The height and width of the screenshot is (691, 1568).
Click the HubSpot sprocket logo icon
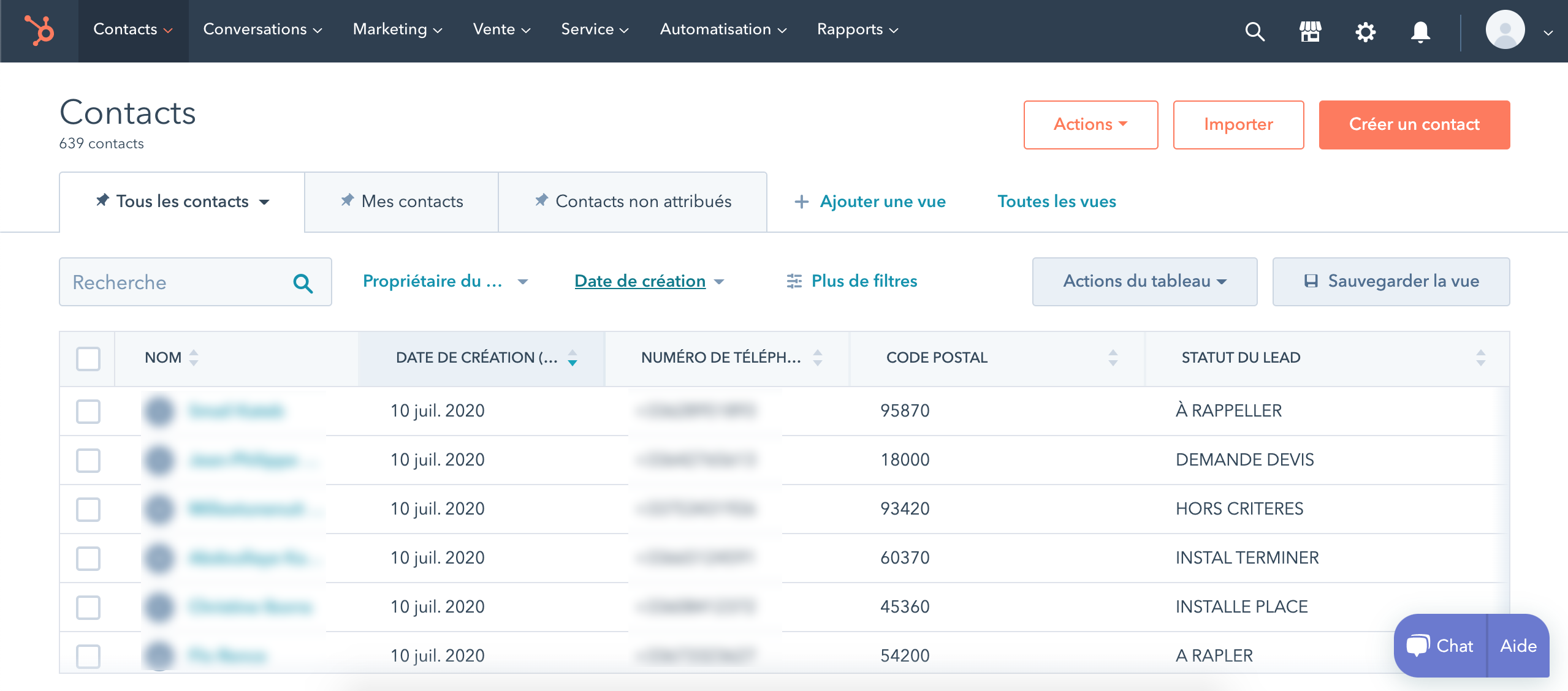point(37,30)
